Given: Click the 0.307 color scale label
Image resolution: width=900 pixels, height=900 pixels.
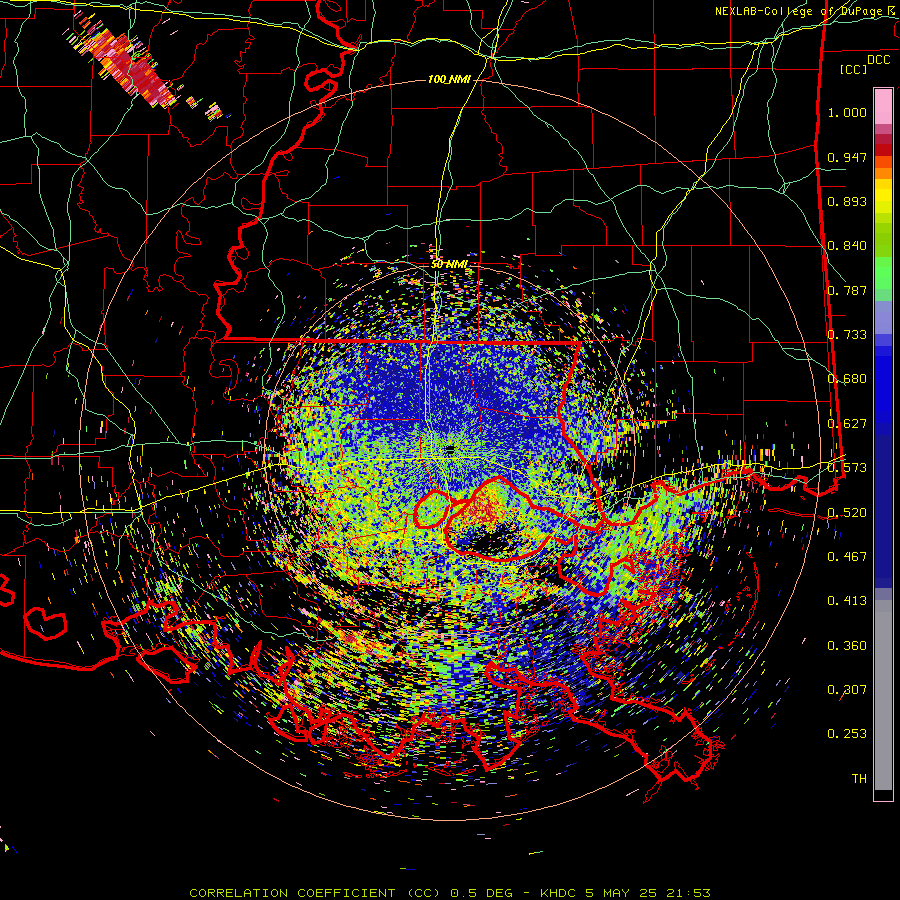Looking at the screenshot, I should point(847,690).
